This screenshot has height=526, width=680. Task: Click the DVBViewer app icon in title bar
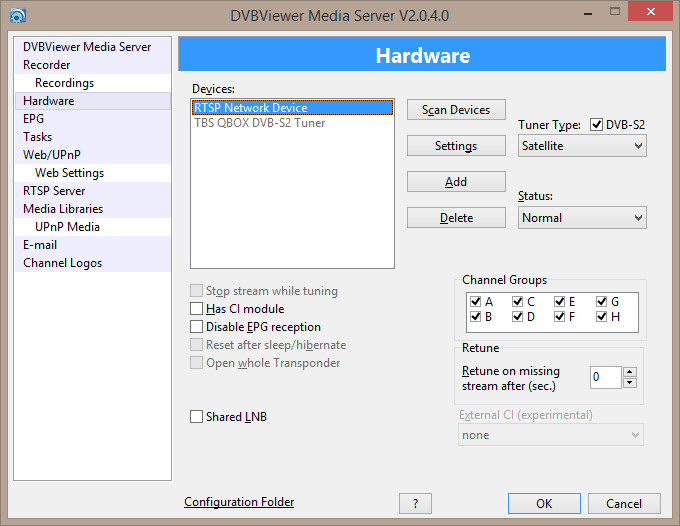click(x=17, y=13)
